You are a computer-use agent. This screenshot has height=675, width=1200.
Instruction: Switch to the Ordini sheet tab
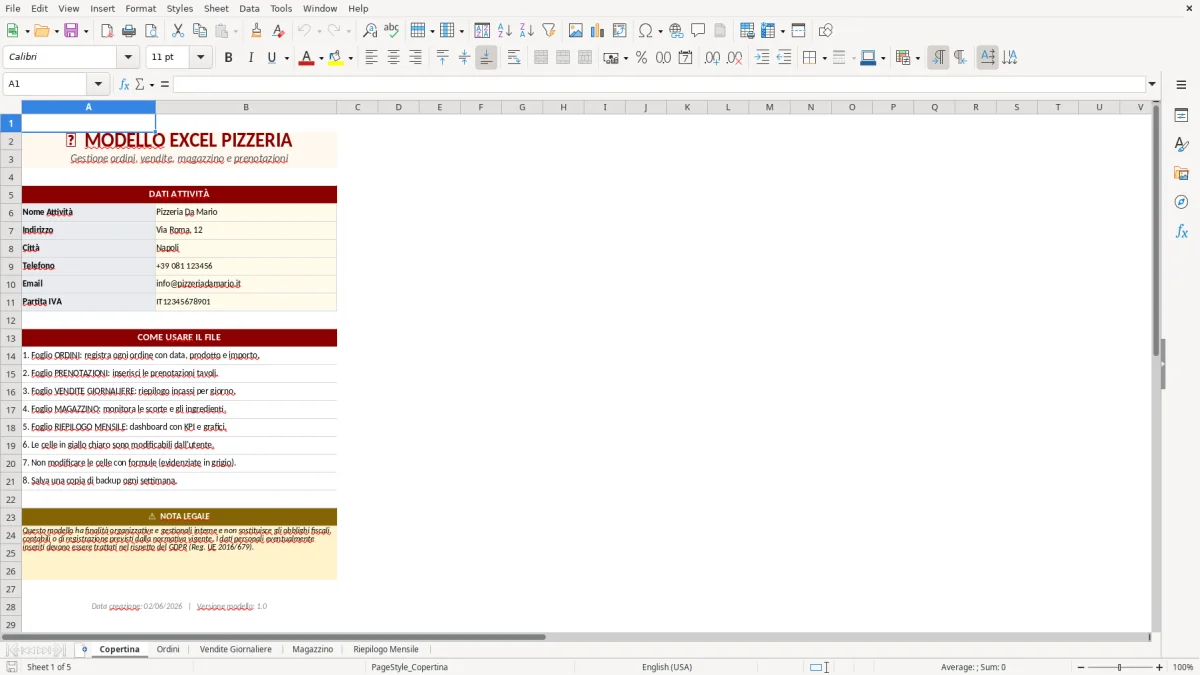(168, 649)
